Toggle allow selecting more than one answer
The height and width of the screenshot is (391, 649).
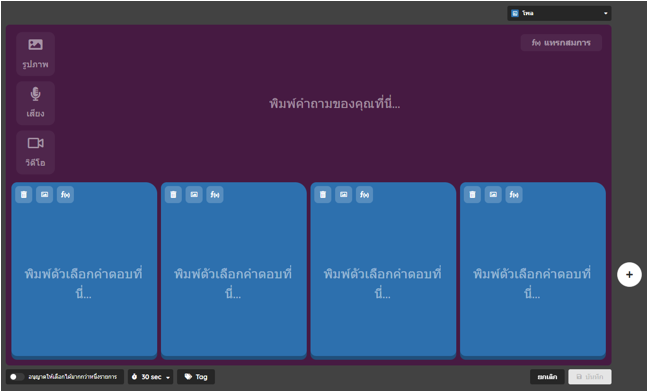click(x=17, y=377)
